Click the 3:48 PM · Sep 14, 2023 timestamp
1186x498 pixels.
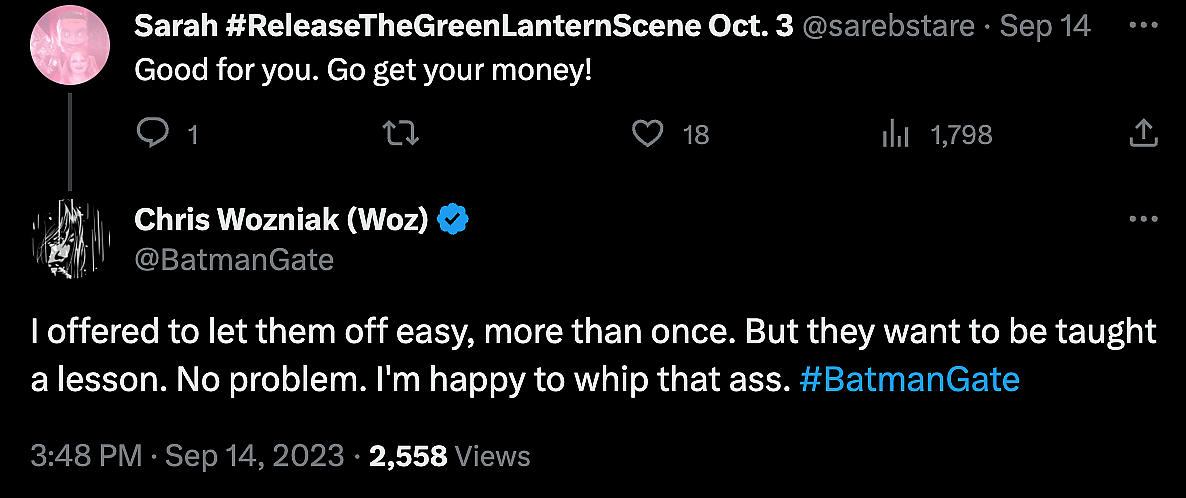[187, 457]
